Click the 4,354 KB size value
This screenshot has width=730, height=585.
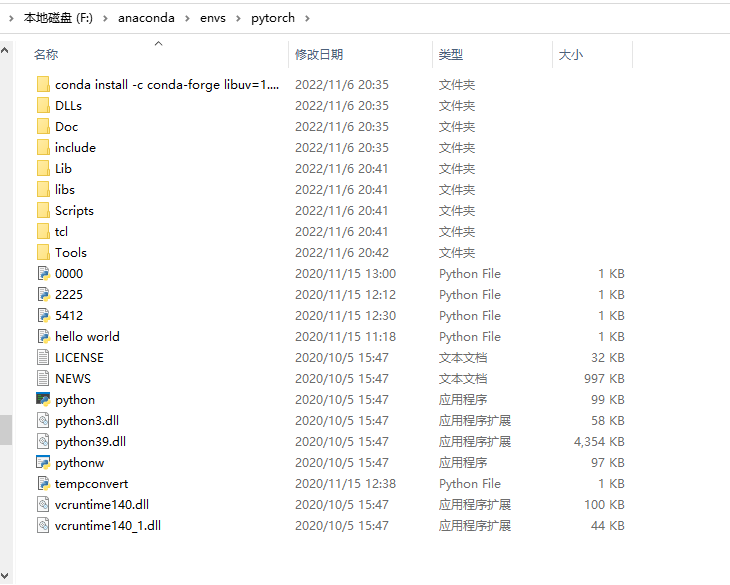599,442
